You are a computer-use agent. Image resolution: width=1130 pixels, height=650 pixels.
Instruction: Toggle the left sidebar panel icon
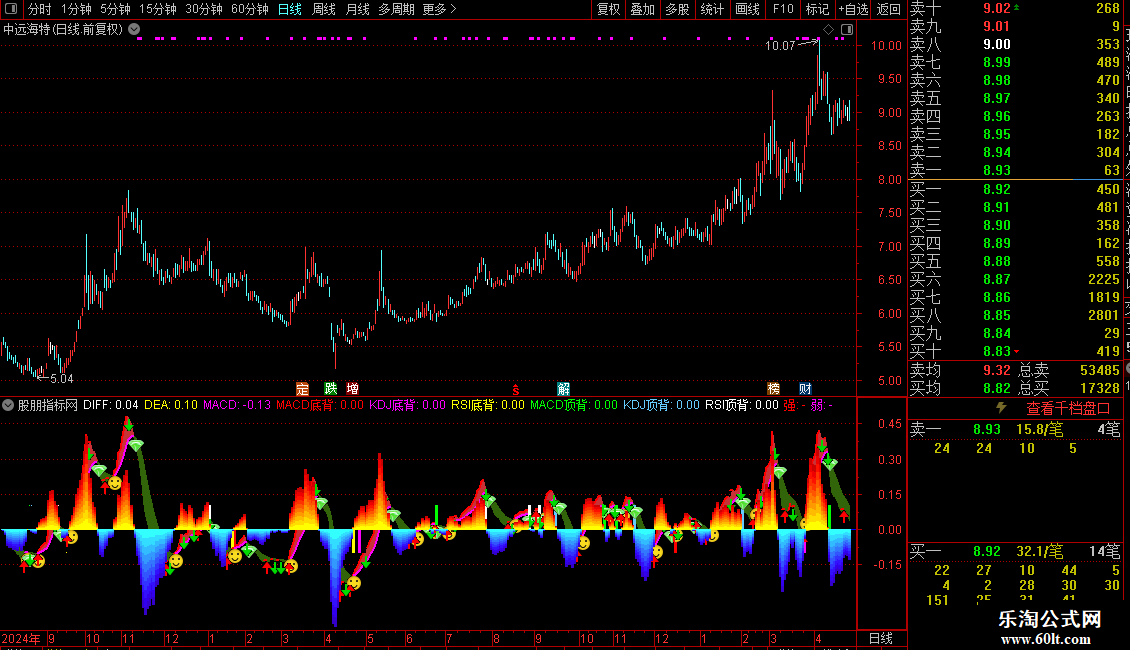[x=11, y=9]
